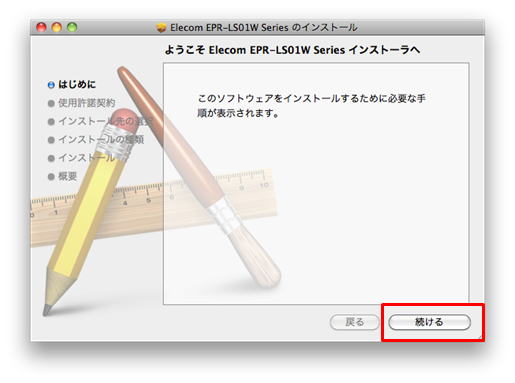Click the gray bullet beside 概要
515x383 pixels.
51,177
